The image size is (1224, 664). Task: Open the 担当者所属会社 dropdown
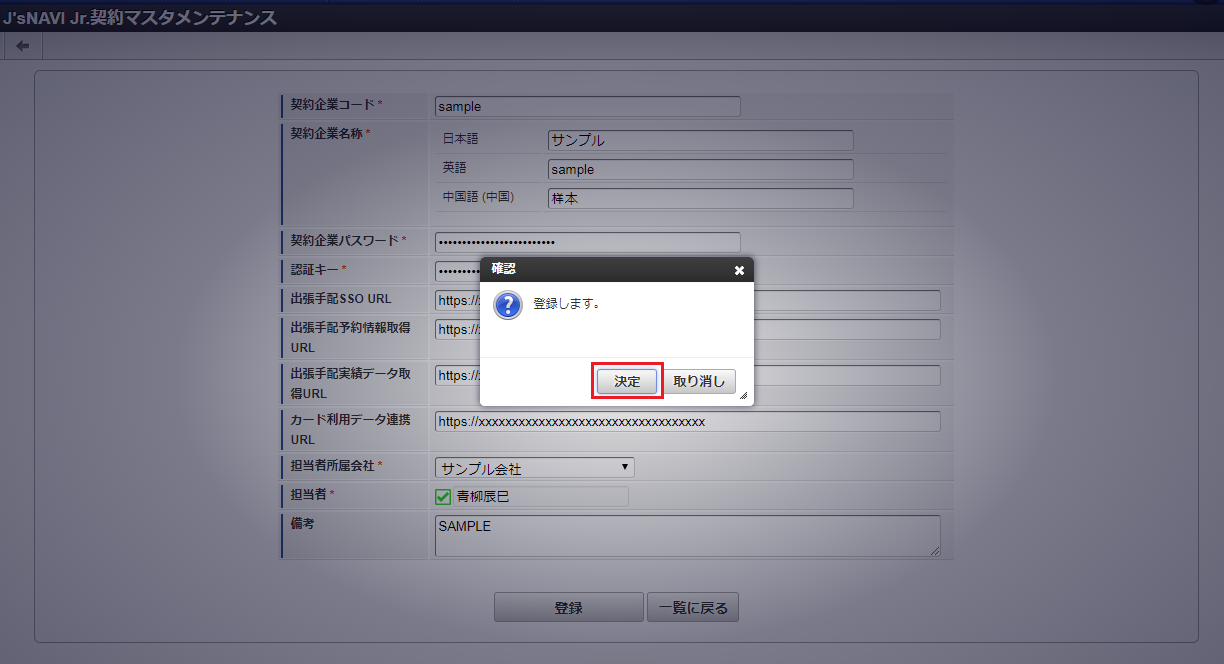[535, 468]
